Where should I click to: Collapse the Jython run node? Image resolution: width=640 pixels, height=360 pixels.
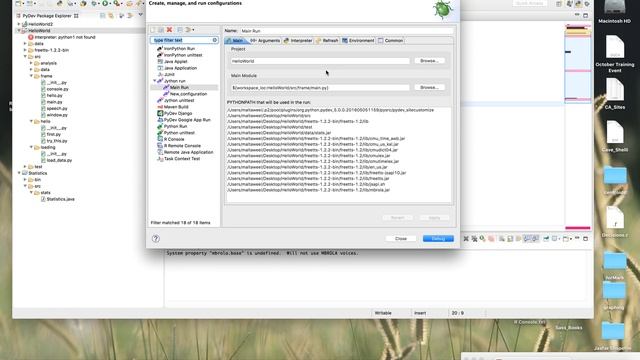[155, 81]
